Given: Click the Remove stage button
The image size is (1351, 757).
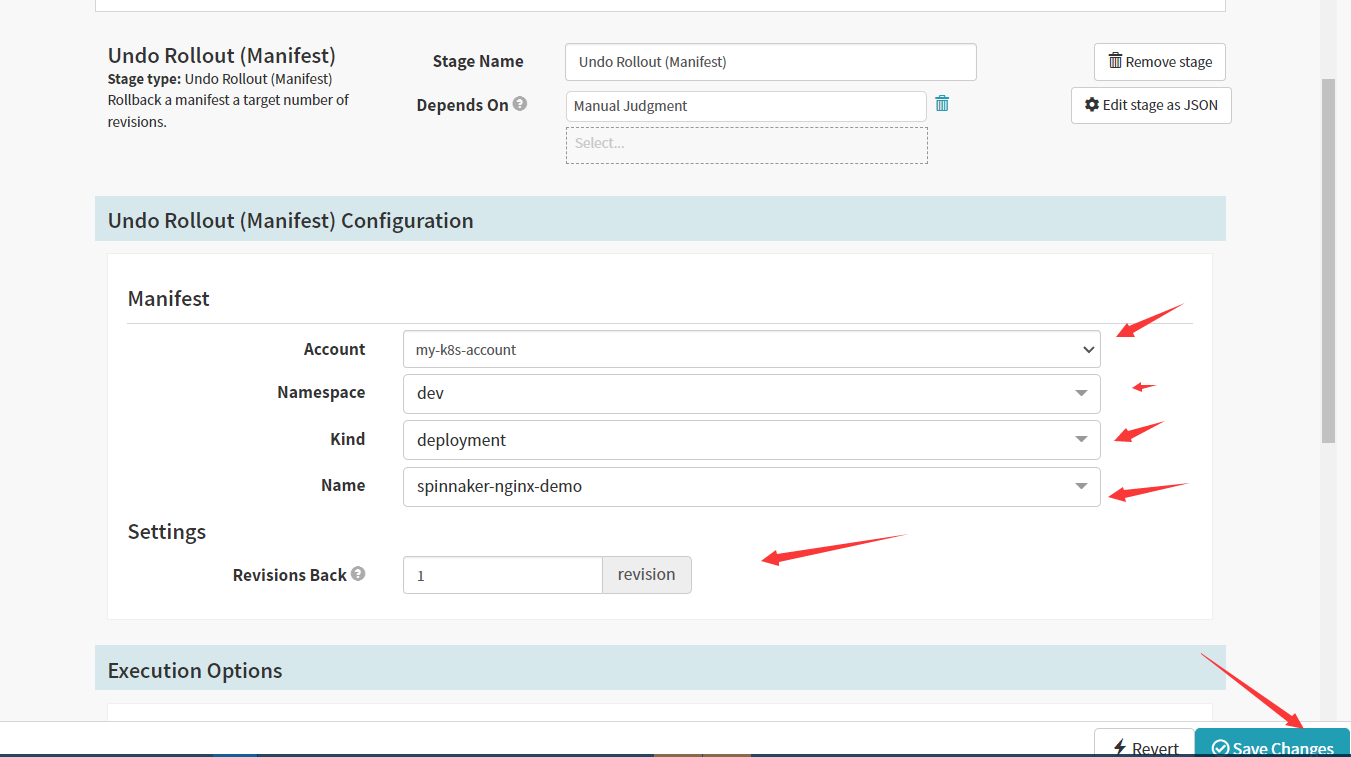Looking at the screenshot, I should click(1159, 62).
